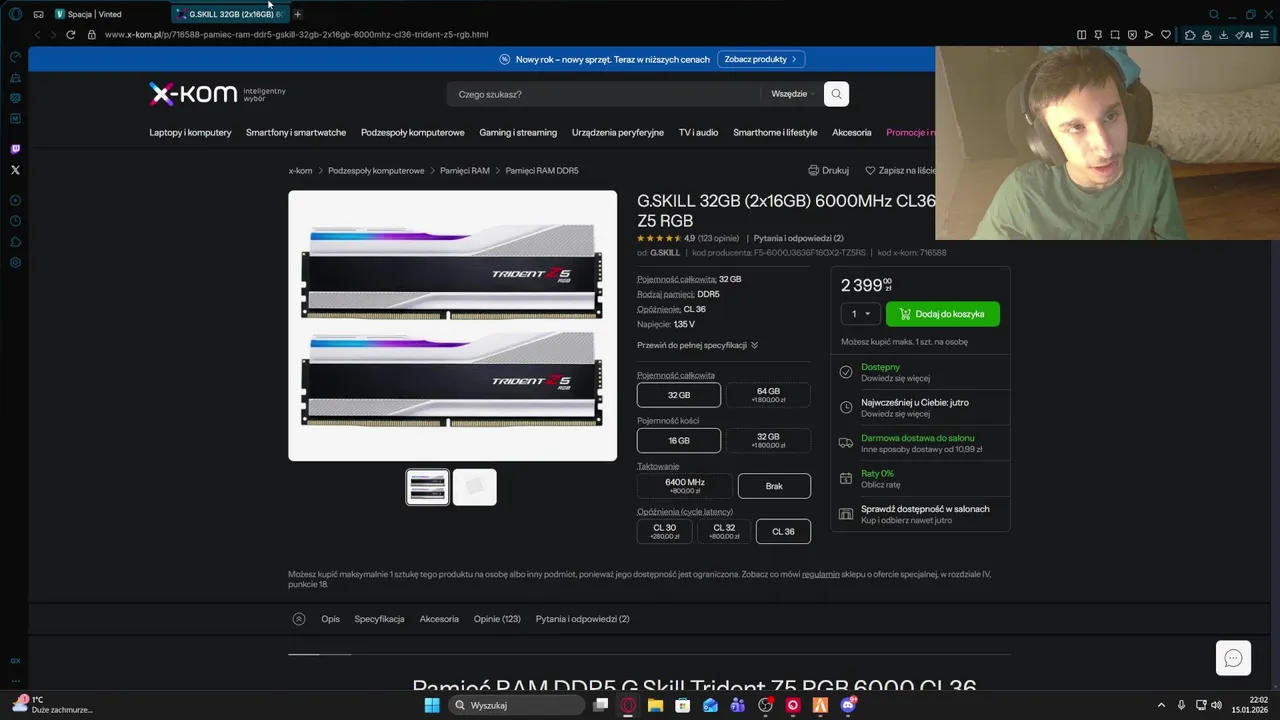Open the Player icon in sidebar

pos(15,200)
